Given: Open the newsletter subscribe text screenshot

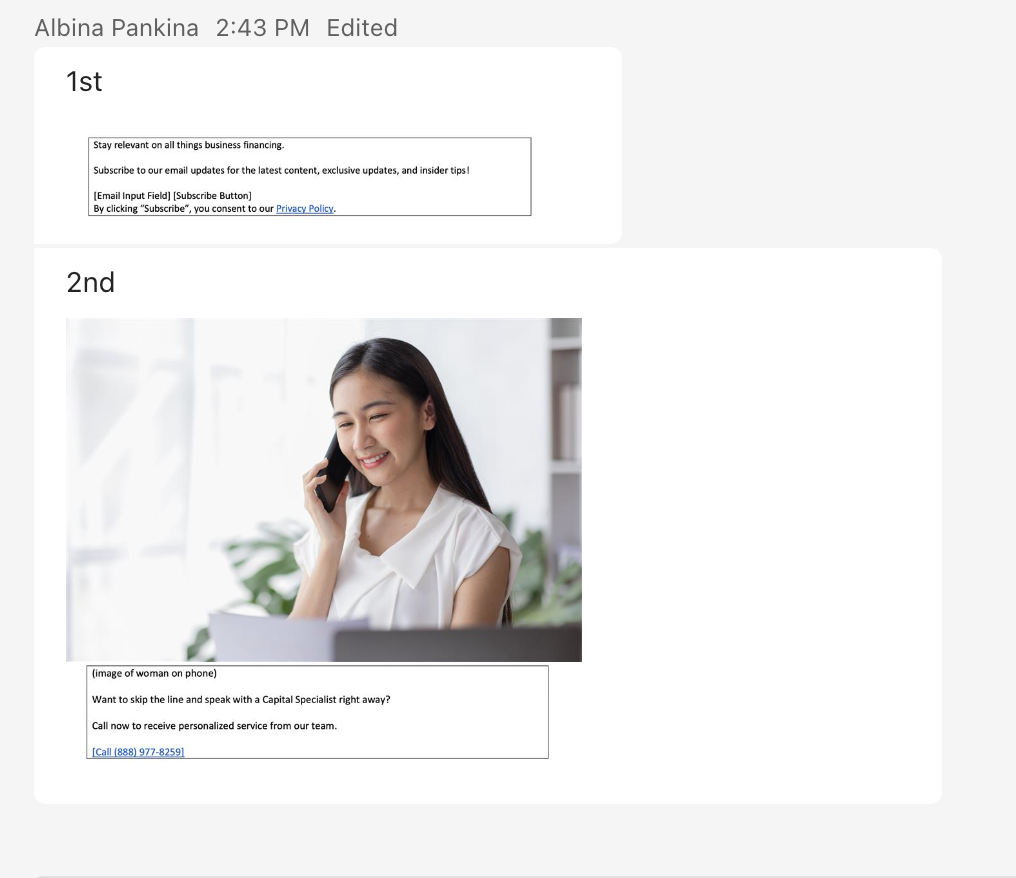Looking at the screenshot, I should coord(310,176).
